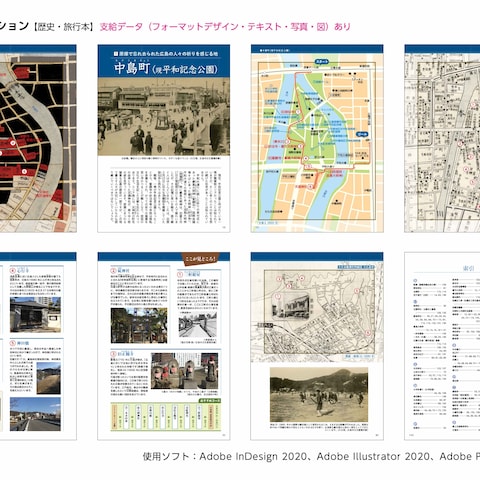Click the blue スタート marker on the map
This screenshot has width=480, height=480.
pos(322,62)
